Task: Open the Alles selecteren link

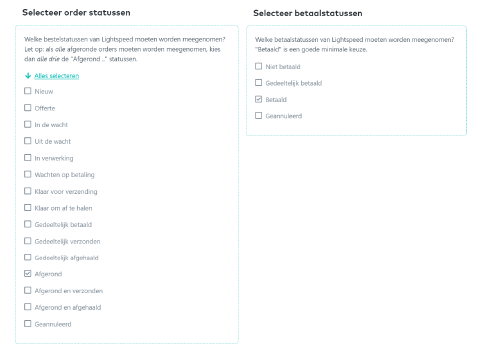Action: (57, 76)
